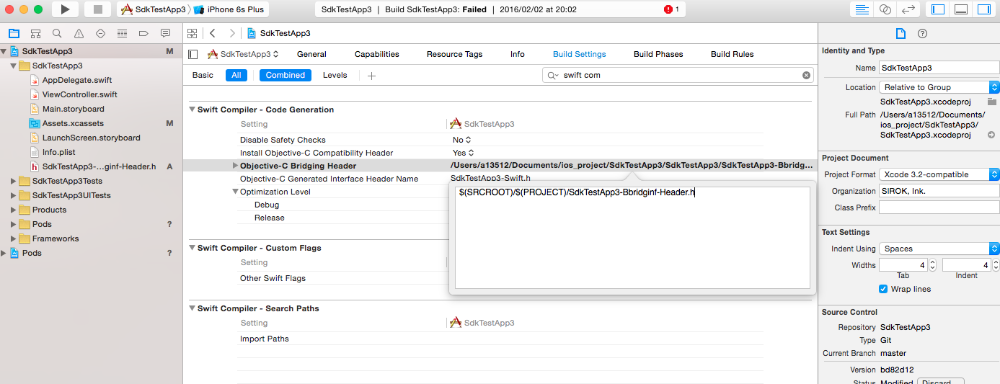Collapse the Optimization Level setting
The height and width of the screenshot is (384, 1000).
pos(236,192)
